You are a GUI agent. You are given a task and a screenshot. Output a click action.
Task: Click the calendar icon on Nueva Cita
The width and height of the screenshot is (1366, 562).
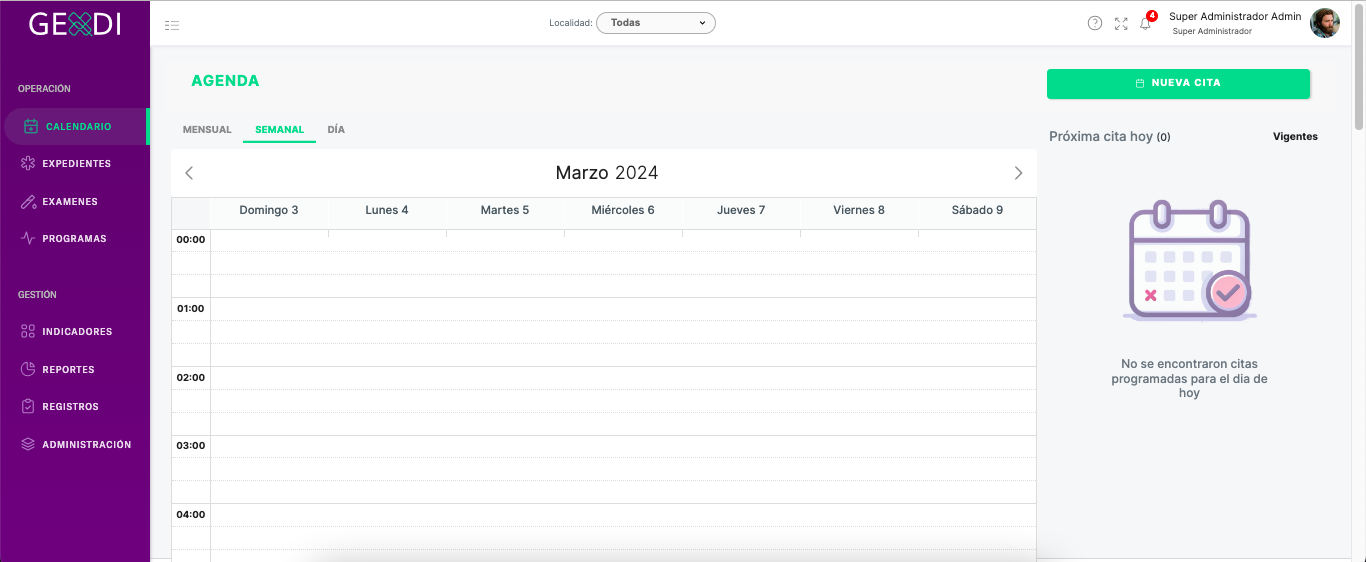coord(1140,83)
